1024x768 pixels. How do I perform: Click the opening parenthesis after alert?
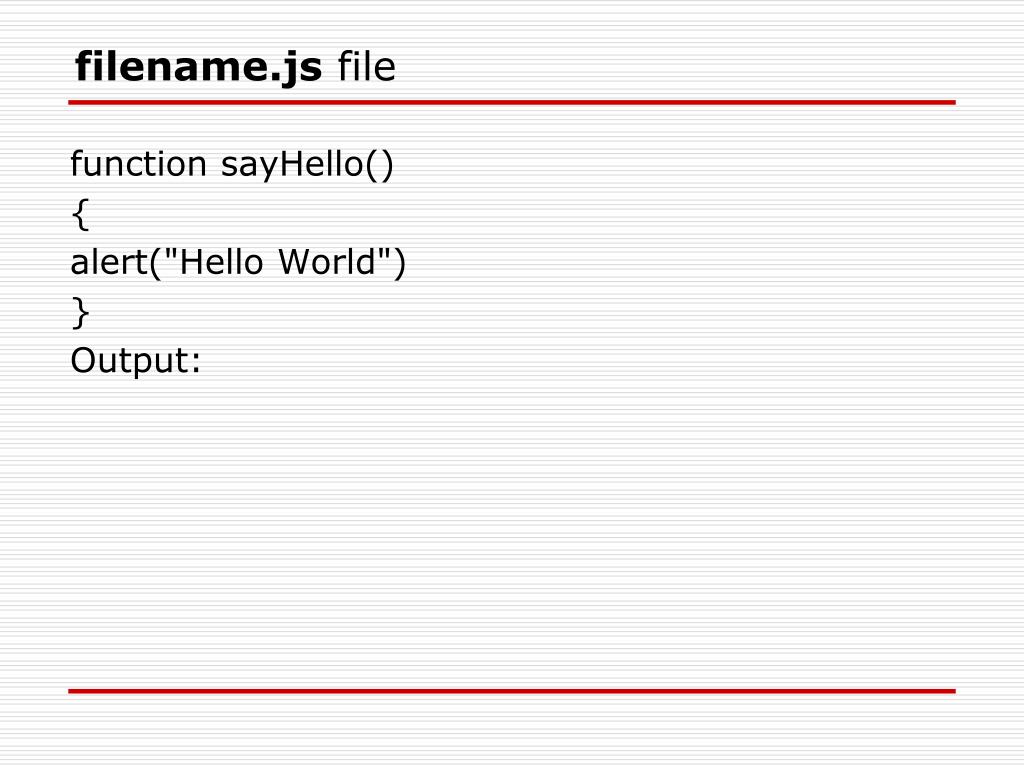(x=155, y=263)
